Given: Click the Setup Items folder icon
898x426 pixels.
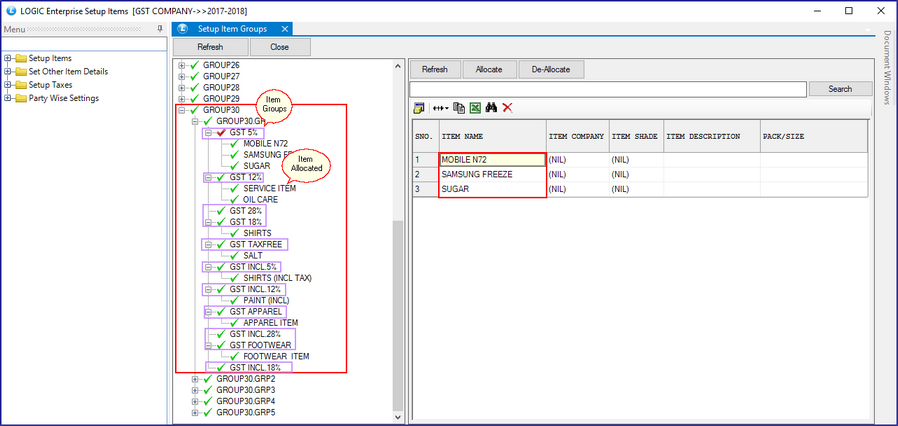Looking at the screenshot, I should point(21,58).
